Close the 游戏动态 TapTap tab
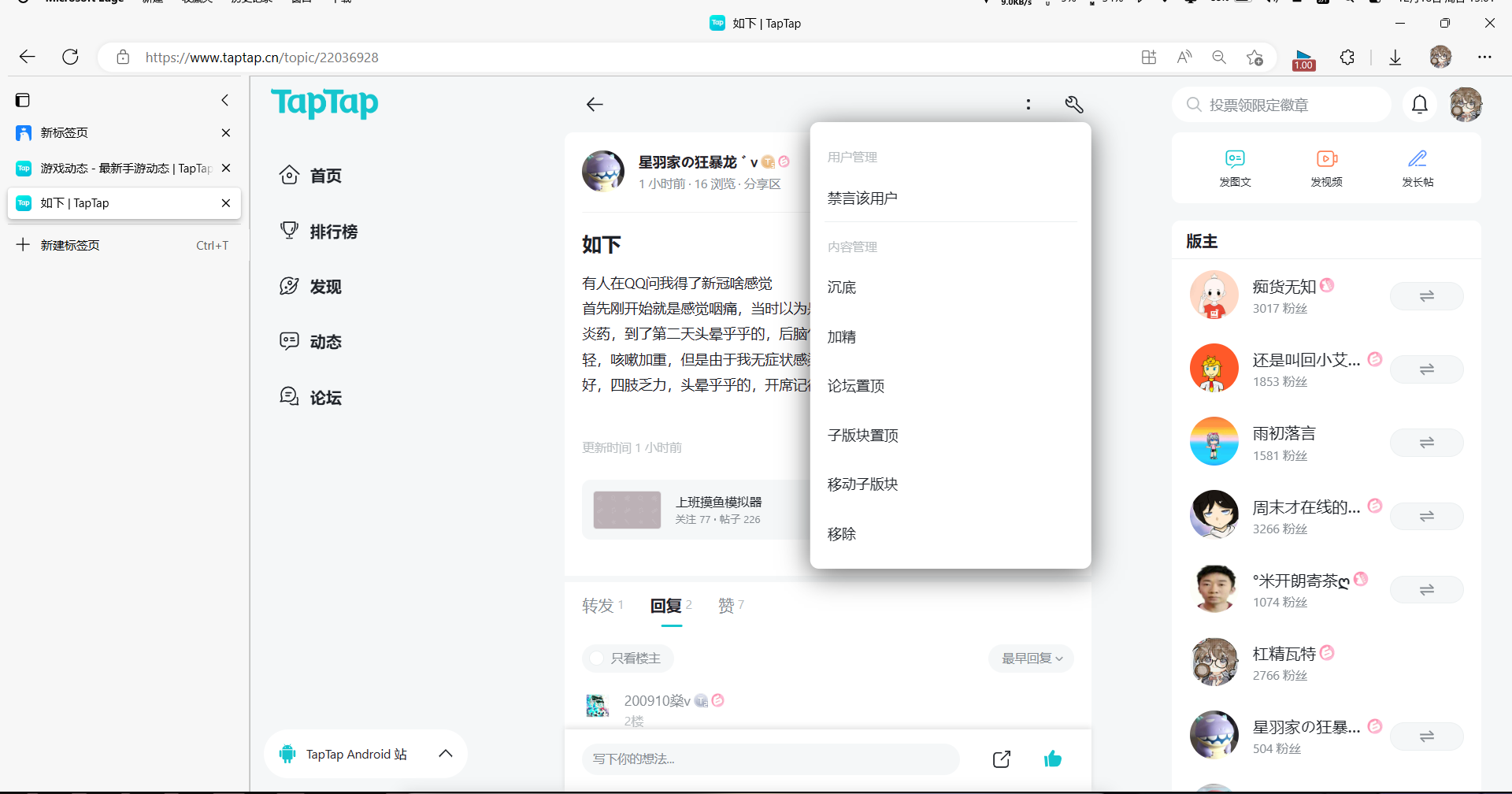Screen dimensions: 1512x794 (x=226, y=168)
